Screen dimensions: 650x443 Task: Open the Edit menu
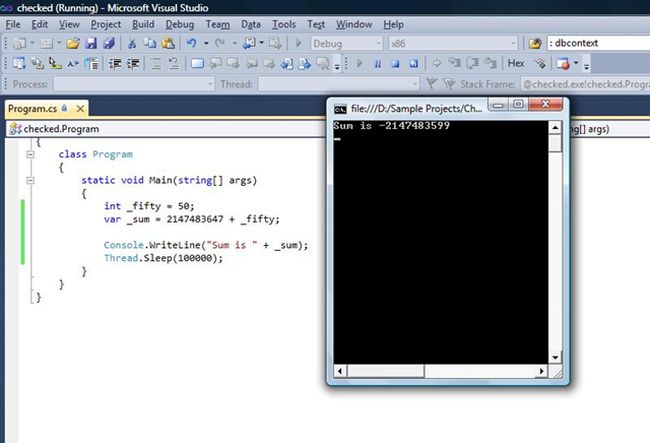39,24
